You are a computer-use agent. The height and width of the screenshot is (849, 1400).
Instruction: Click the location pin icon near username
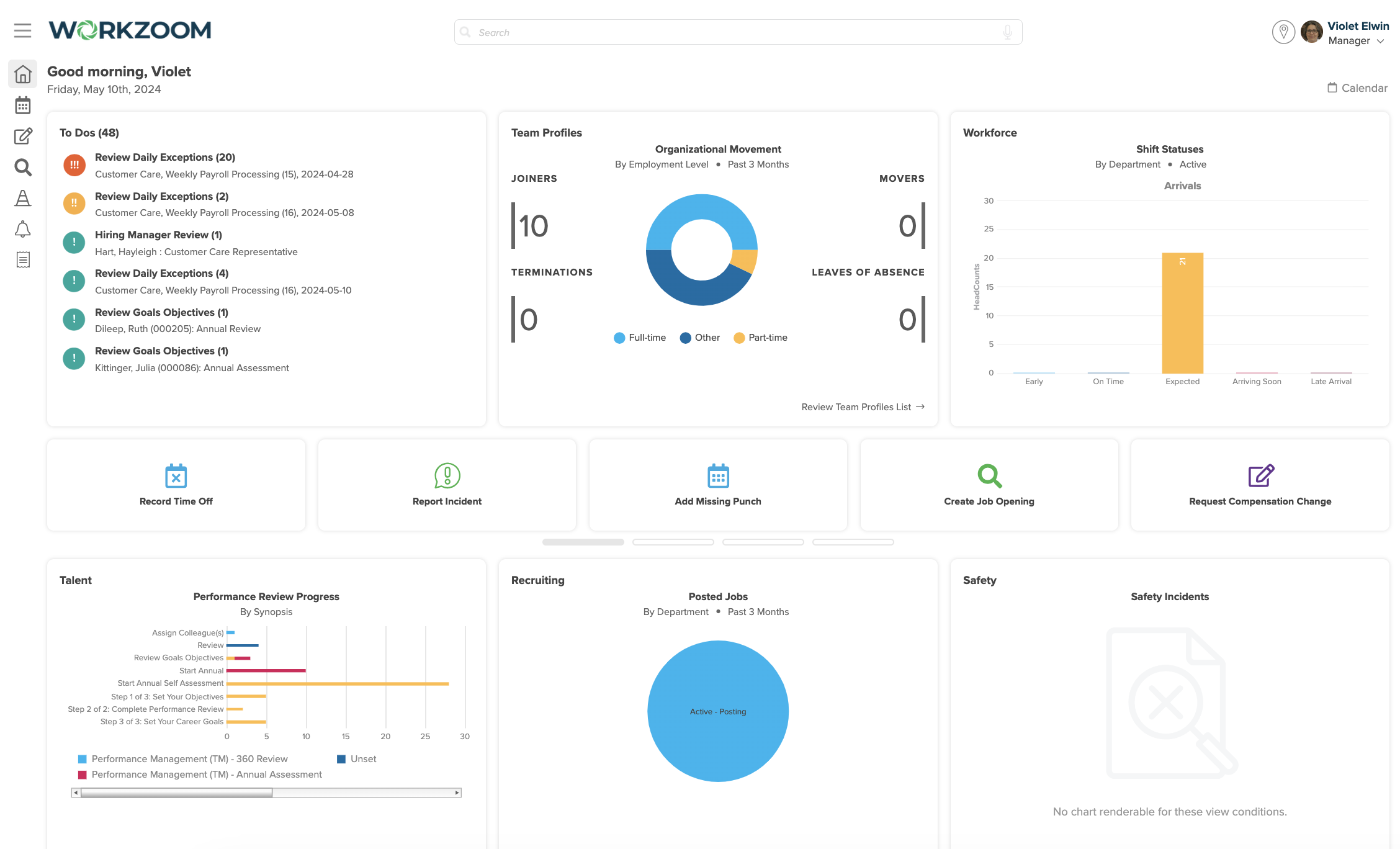click(x=1283, y=32)
